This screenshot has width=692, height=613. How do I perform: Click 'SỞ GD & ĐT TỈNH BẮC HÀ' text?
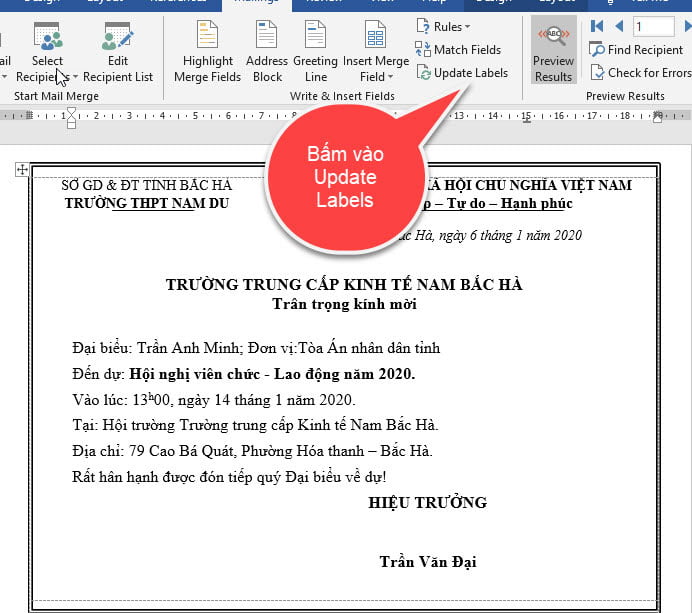tap(147, 185)
